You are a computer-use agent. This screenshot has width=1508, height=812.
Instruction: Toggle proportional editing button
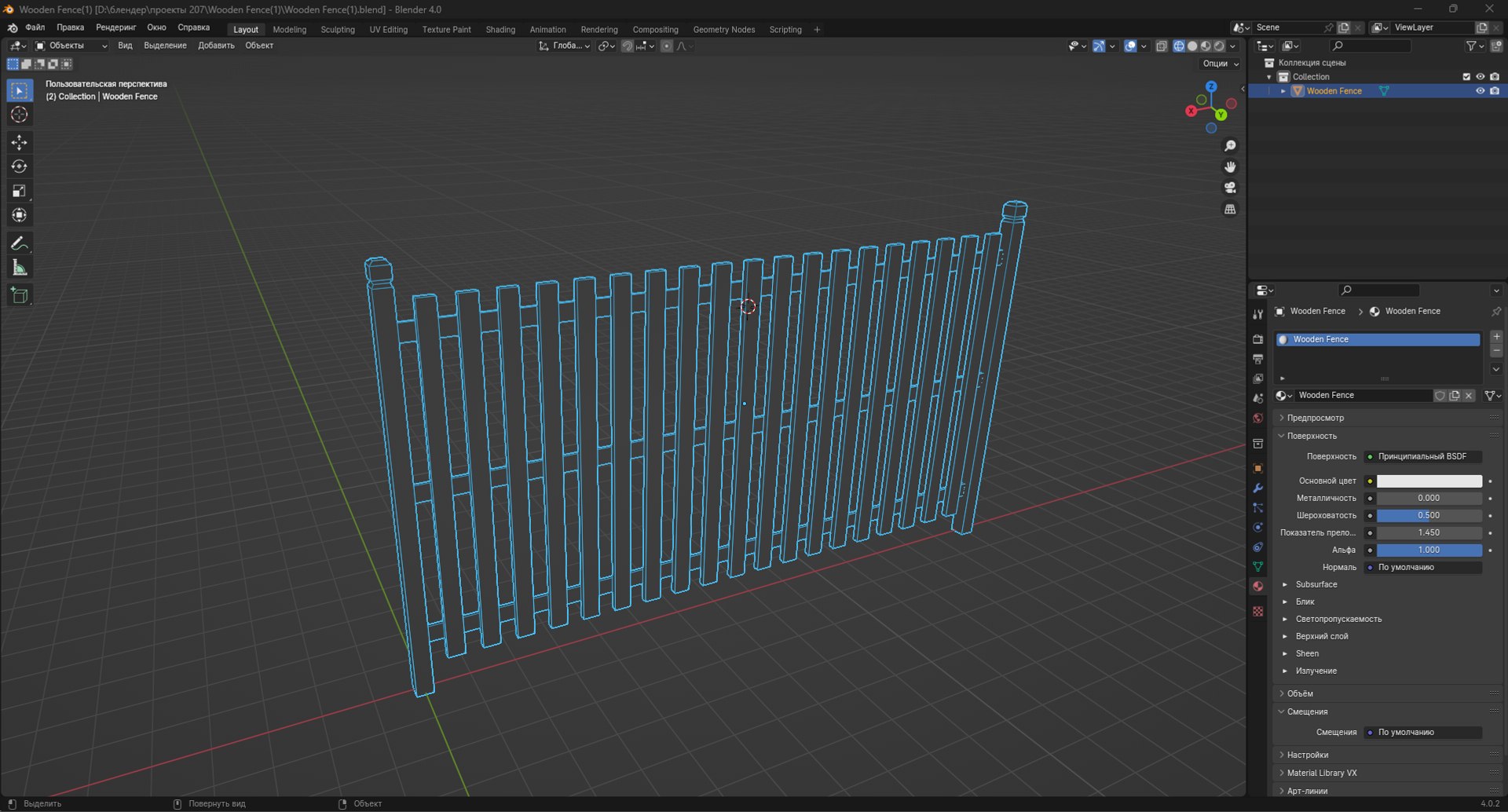click(x=667, y=46)
